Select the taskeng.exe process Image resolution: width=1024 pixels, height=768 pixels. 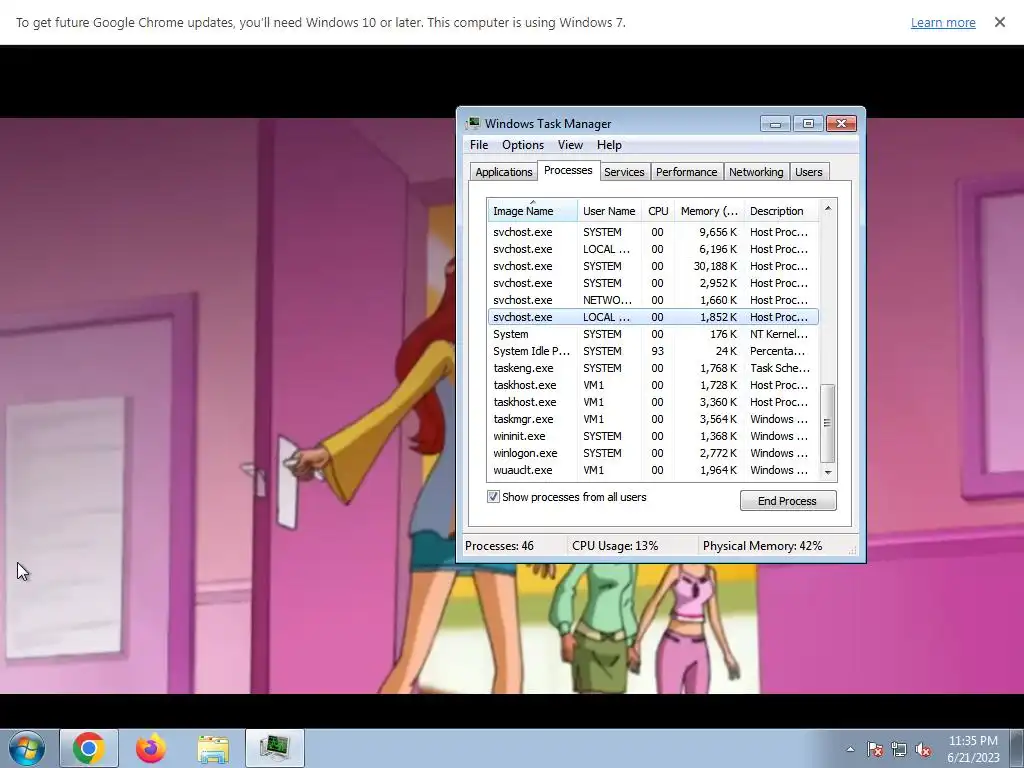click(x=653, y=368)
